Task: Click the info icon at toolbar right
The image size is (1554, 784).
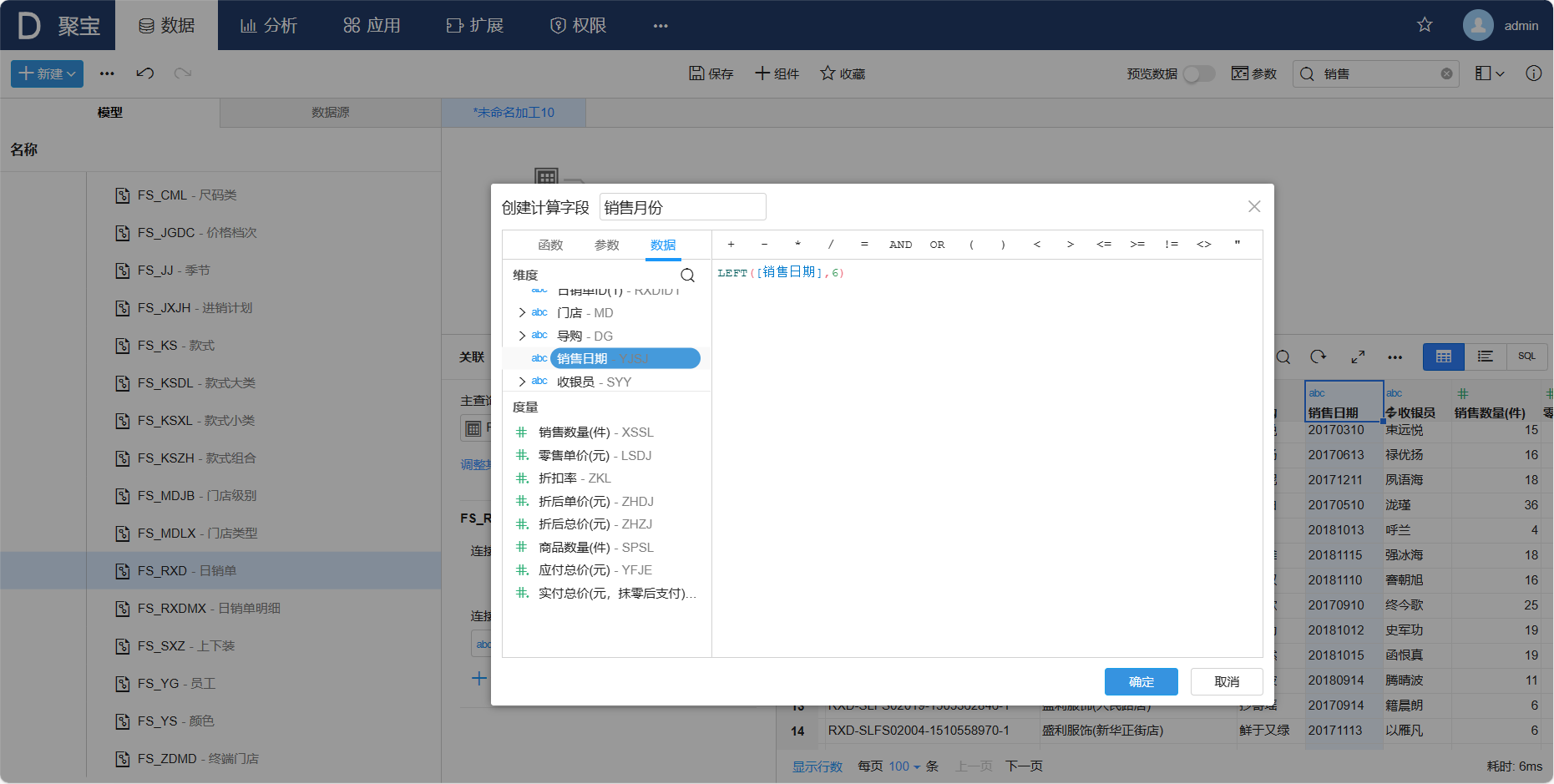Action: point(1534,73)
